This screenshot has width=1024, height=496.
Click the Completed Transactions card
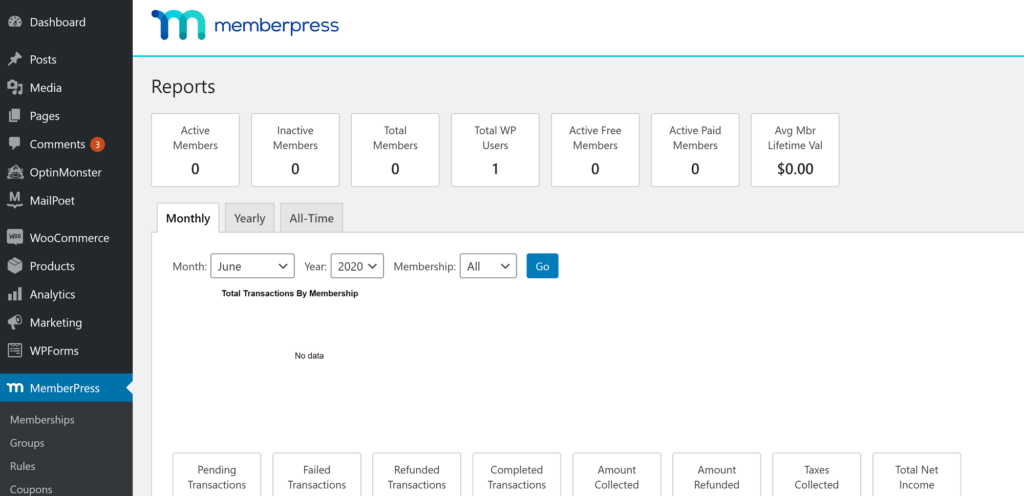pyautogui.click(x=517, y=474)
